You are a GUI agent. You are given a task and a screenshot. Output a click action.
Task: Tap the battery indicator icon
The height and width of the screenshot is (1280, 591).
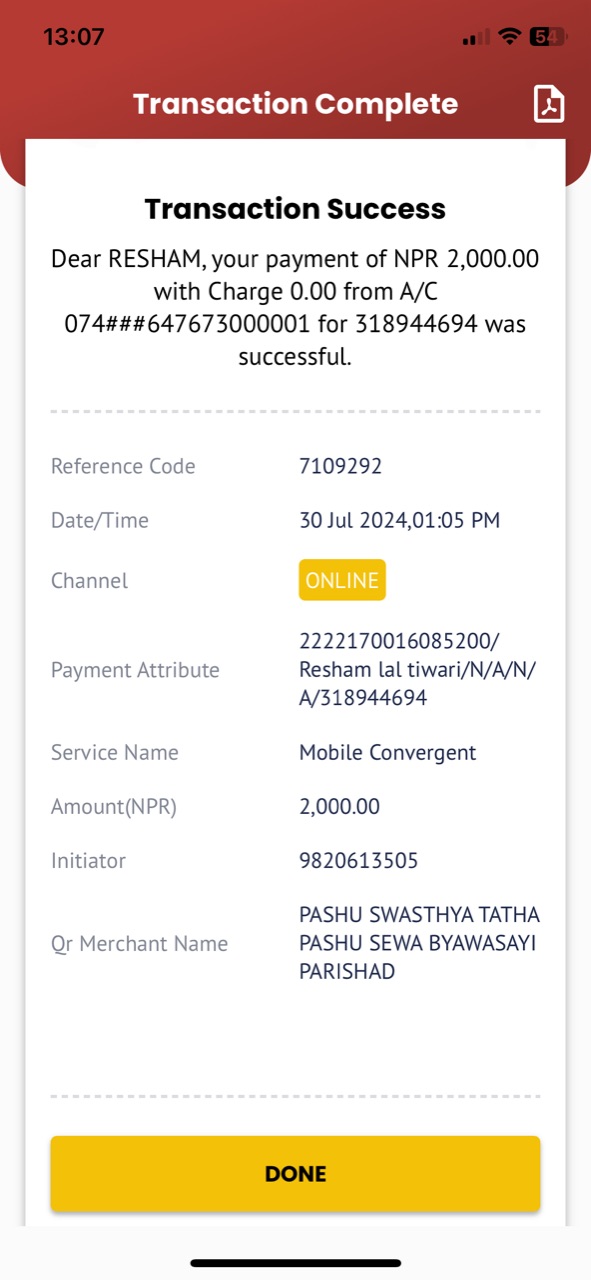(x=548, y=37)
